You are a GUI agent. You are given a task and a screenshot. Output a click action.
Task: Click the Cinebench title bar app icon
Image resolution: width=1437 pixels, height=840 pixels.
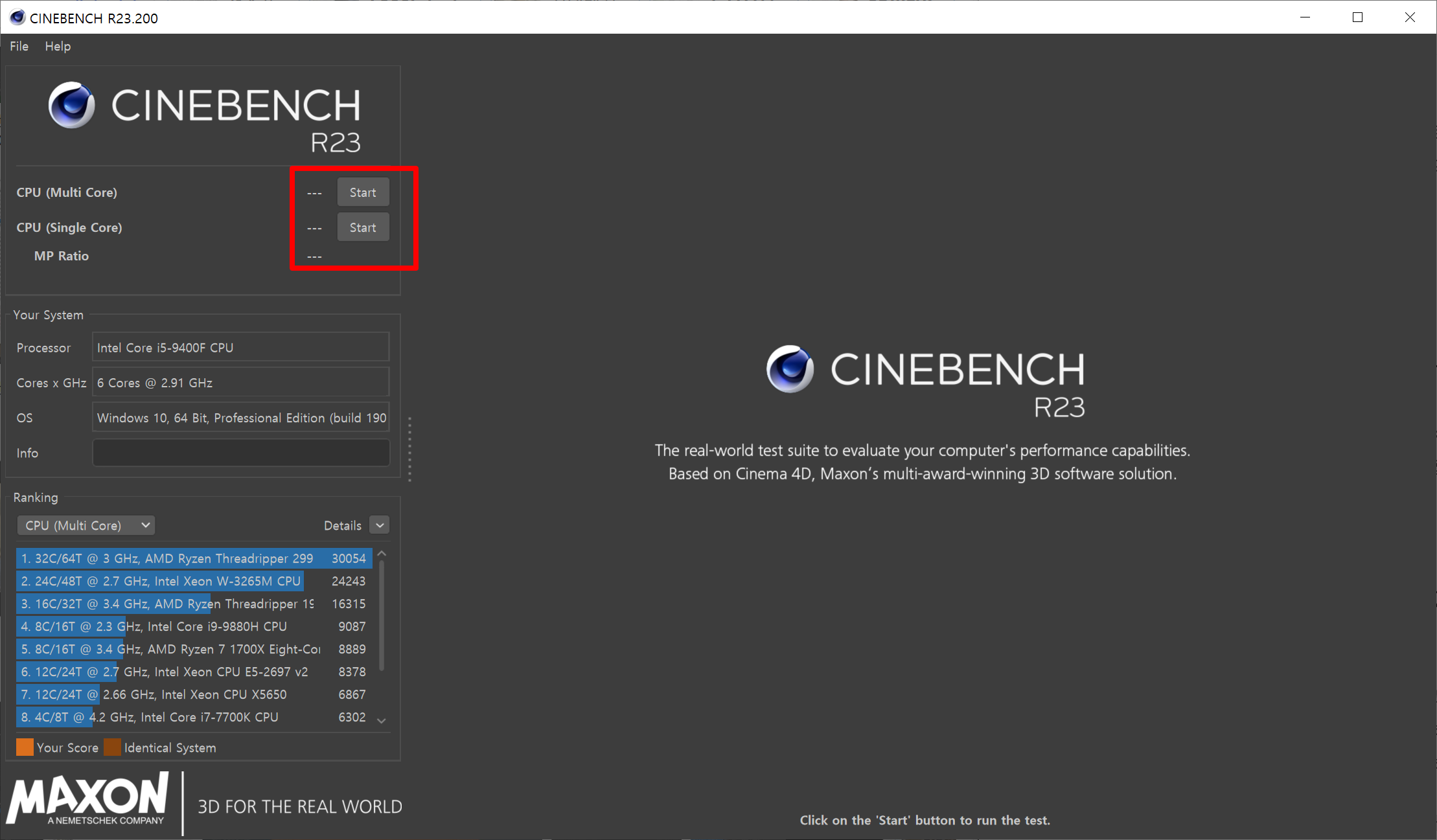click(17, 17)
